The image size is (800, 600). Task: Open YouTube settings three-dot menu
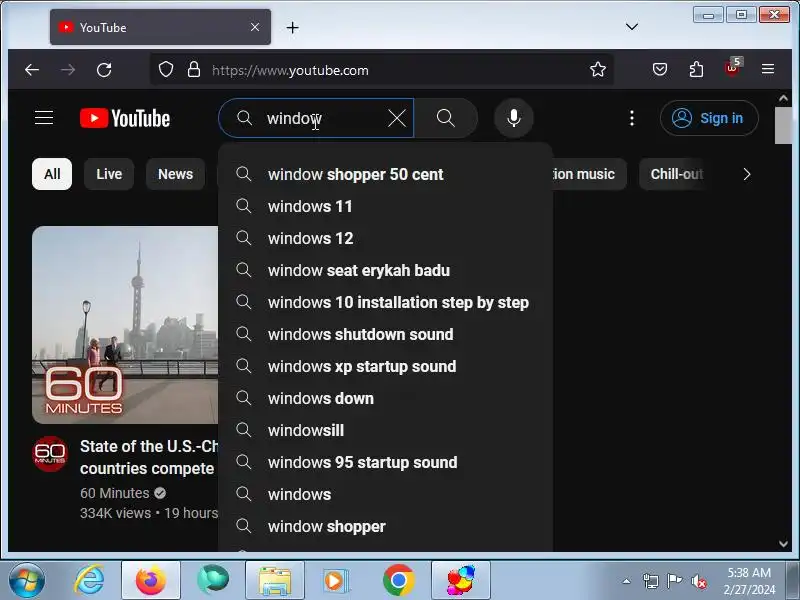(x=632, y=118)
